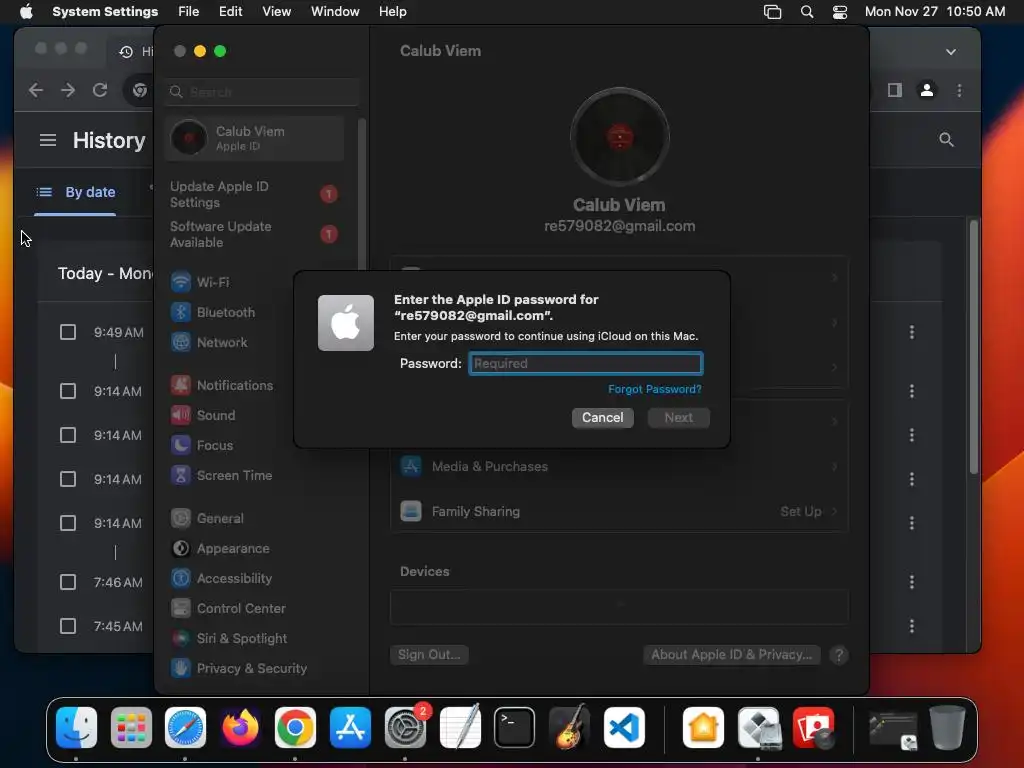Open more actions for 7:45 AM history entry
Image resolution: width=1024 pixels, height=768 pixels.
pos(912,626)
